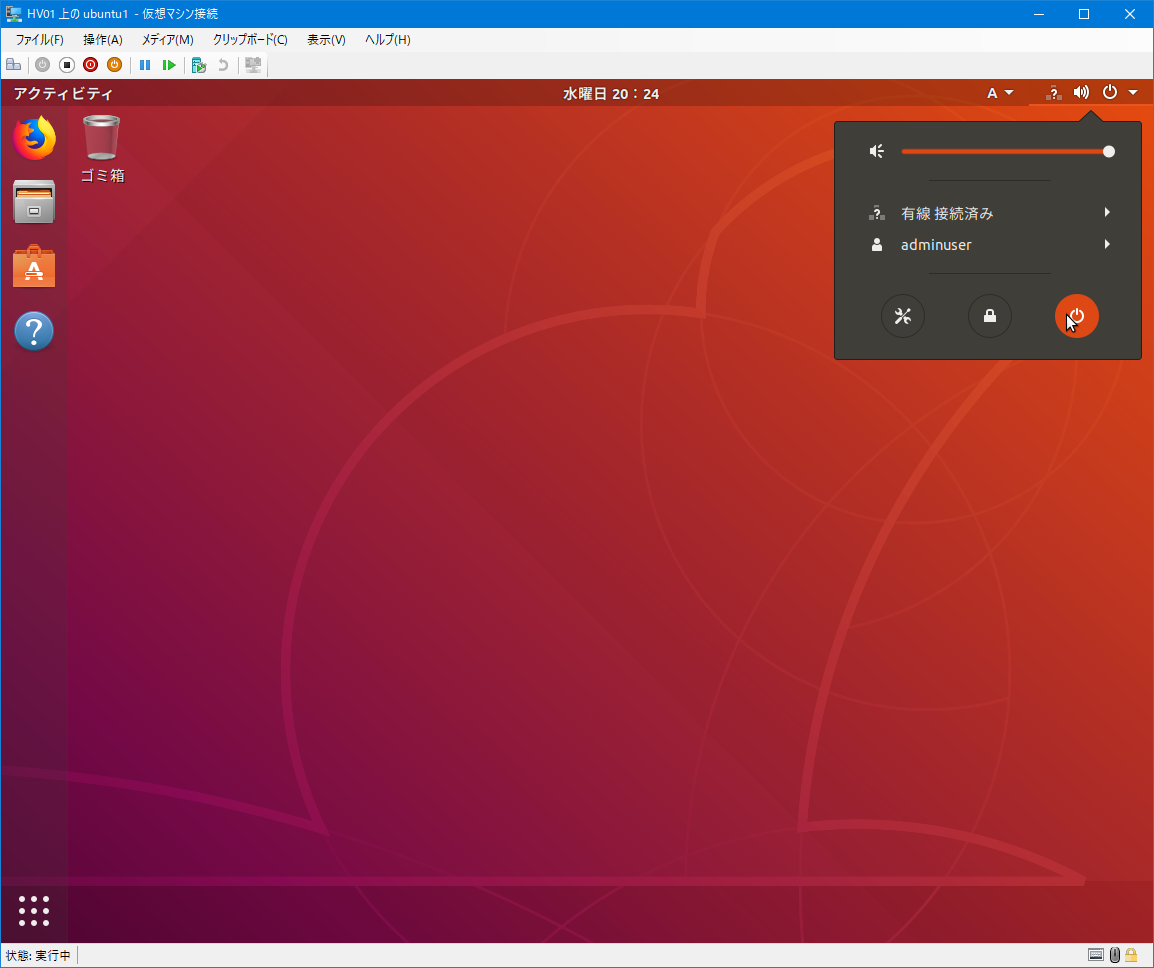
Task: Click the Turn Off VM stop button
Action: [x=67, y=65]
